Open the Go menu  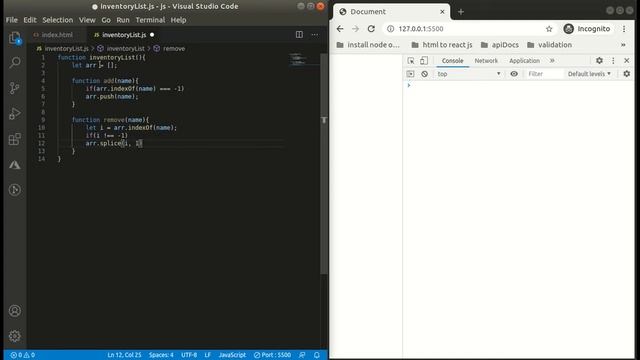106,20
